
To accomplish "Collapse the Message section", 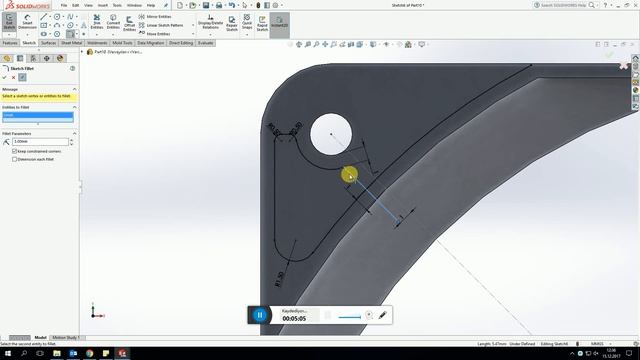I will pyautogui.click(x=74, y=89).
